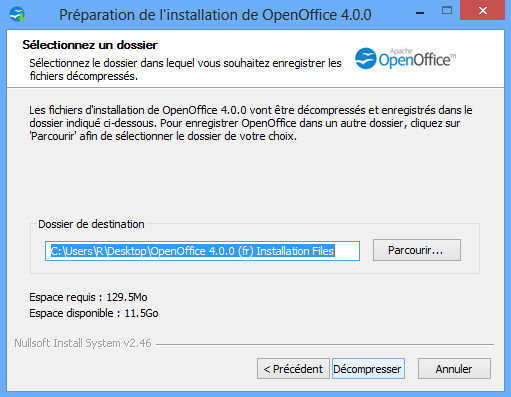
Task: Click the 'Dossier de destination' group label
Action: click(91, 224)
